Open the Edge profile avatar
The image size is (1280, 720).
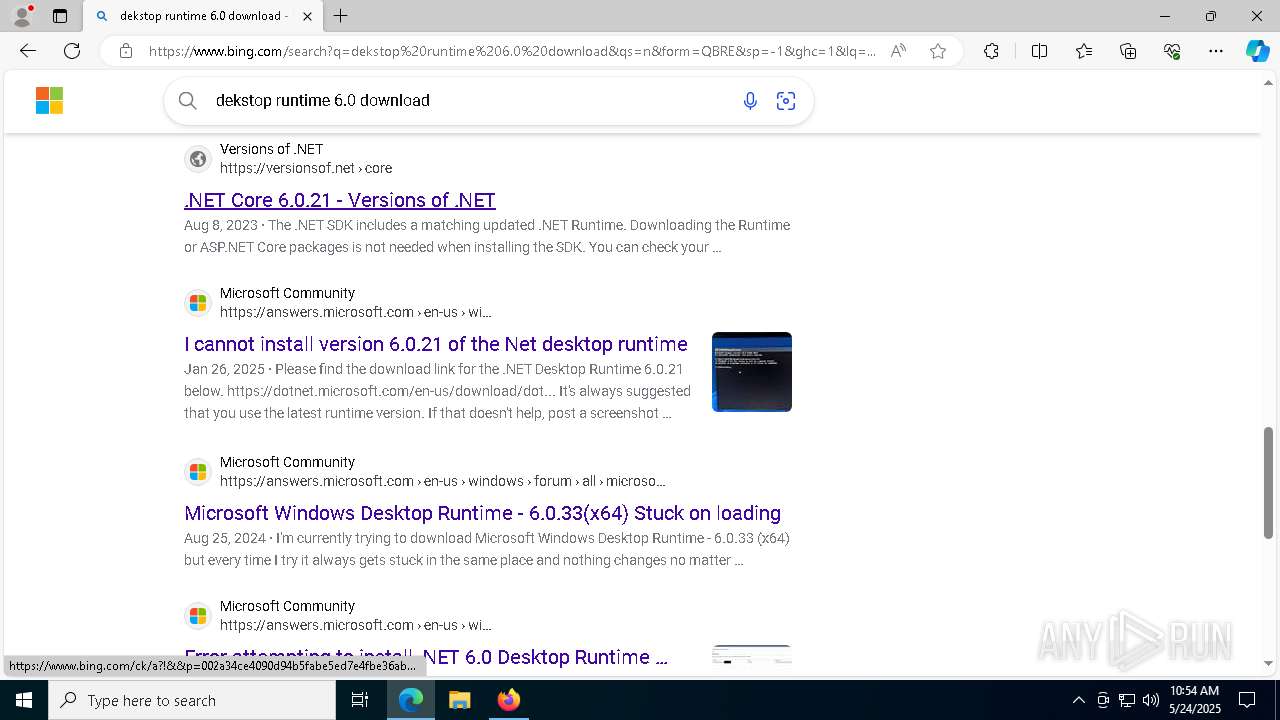(22, 16)
